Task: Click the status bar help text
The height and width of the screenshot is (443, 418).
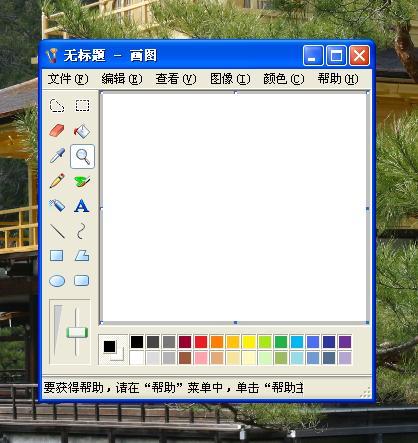Action: point(173,388)
